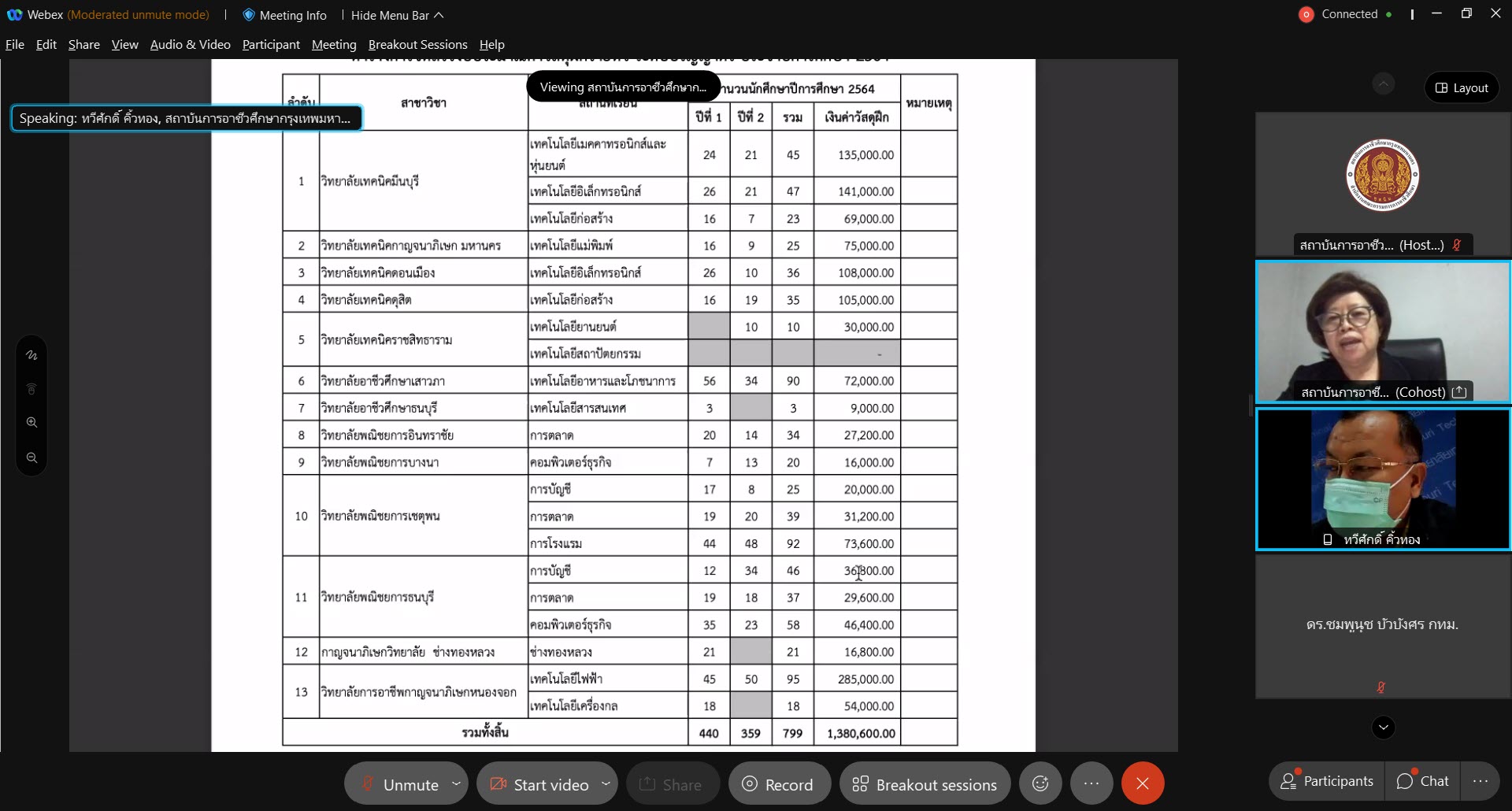This screenshot has height=811, width=1512.
Task: Open the Audio & Video menu
Action: [x=191, y=44]
